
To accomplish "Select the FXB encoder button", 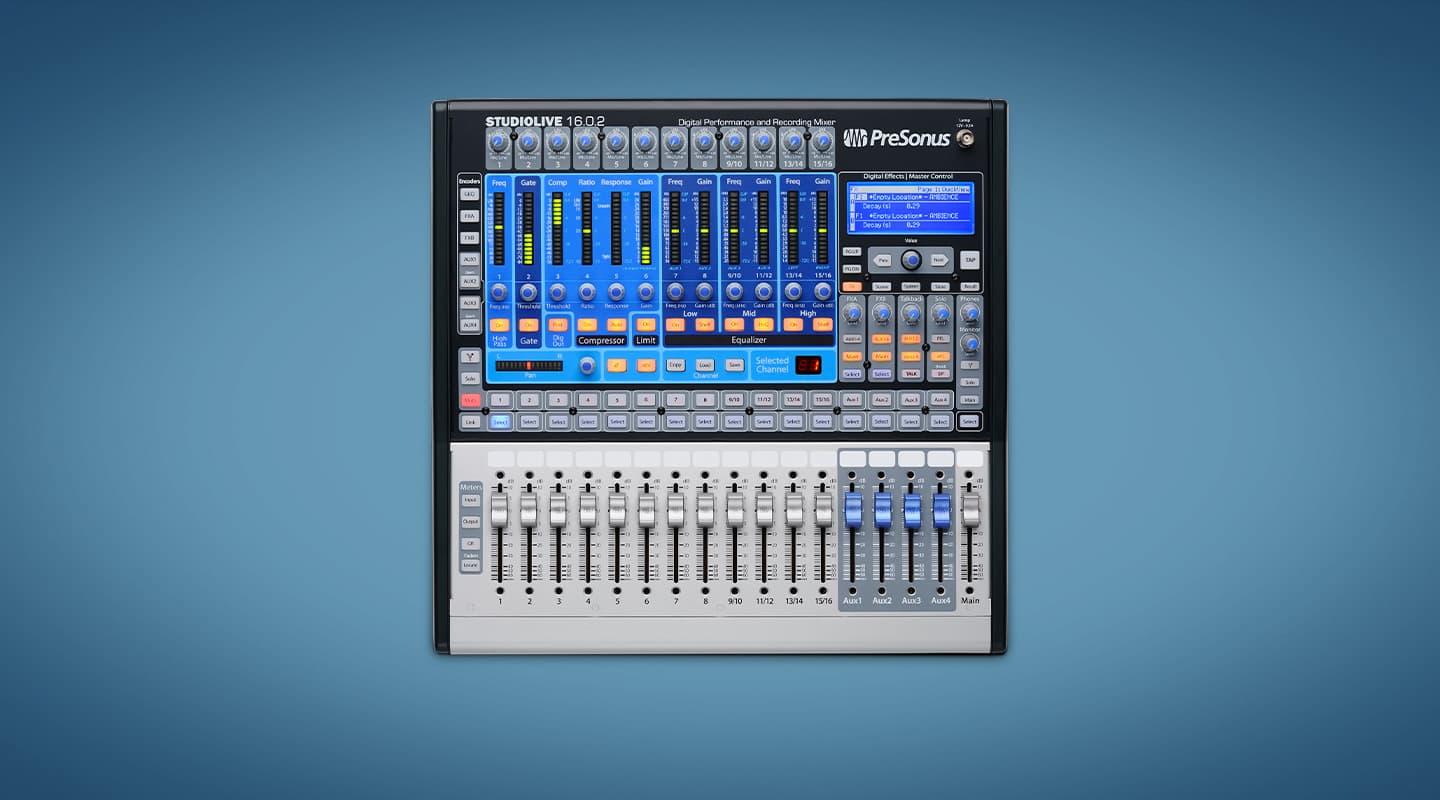I will 469,238.
